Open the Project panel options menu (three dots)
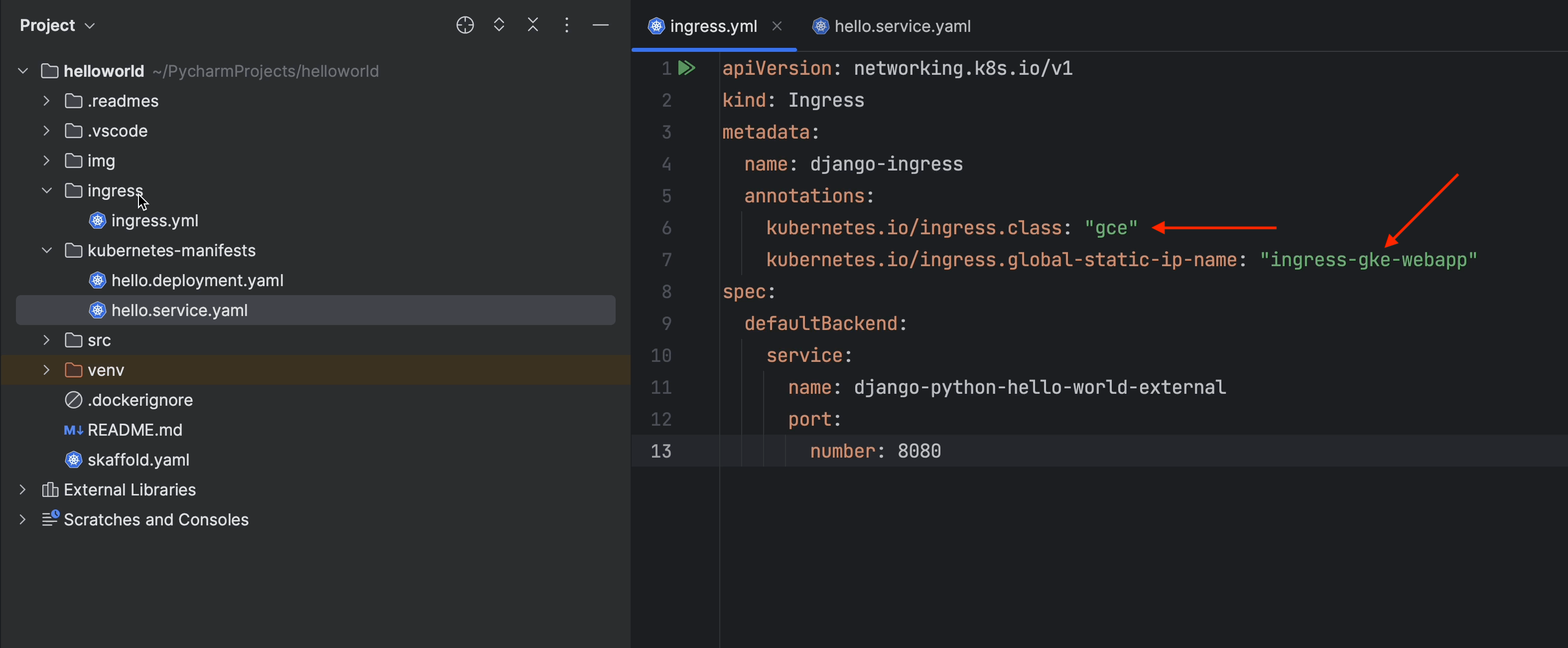1568x648 pixels. (567, 25)
